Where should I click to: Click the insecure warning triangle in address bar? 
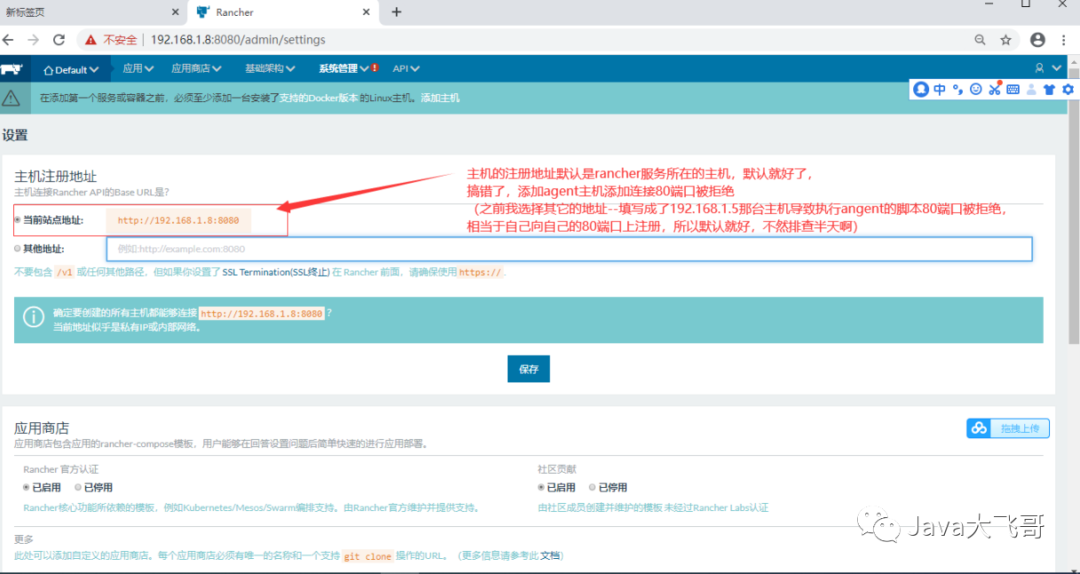pyautogui.click(x=90, y=40)
